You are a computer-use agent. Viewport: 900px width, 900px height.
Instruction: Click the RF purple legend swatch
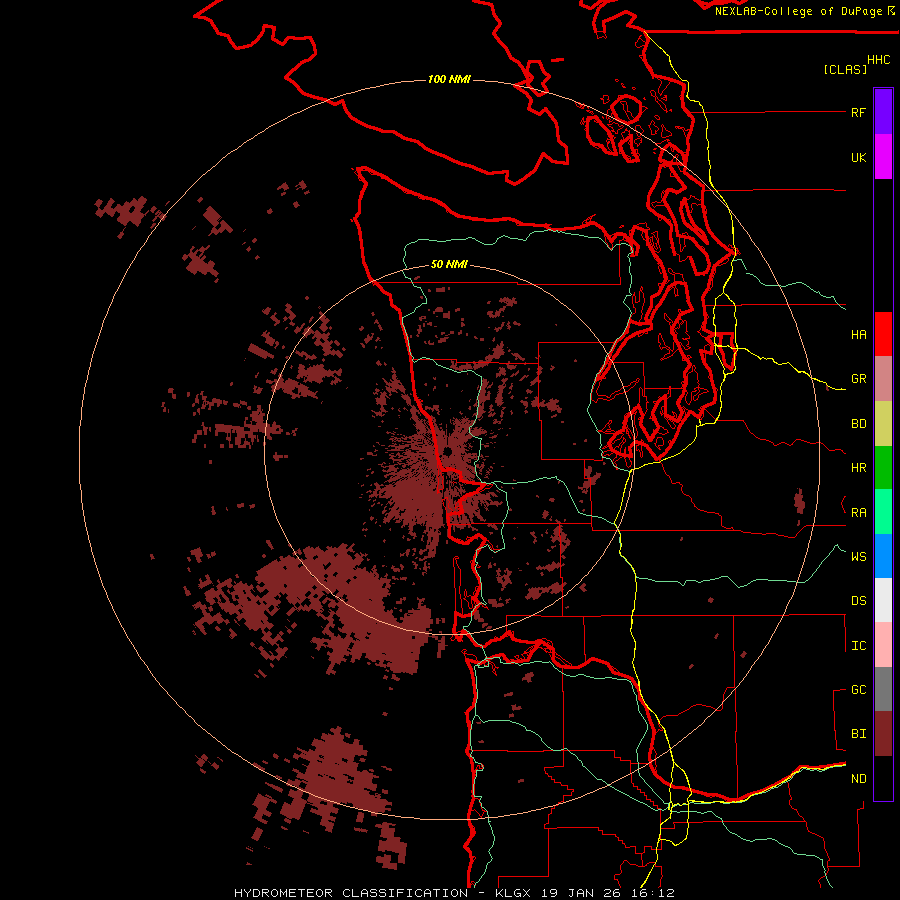(x=883, y=112)
